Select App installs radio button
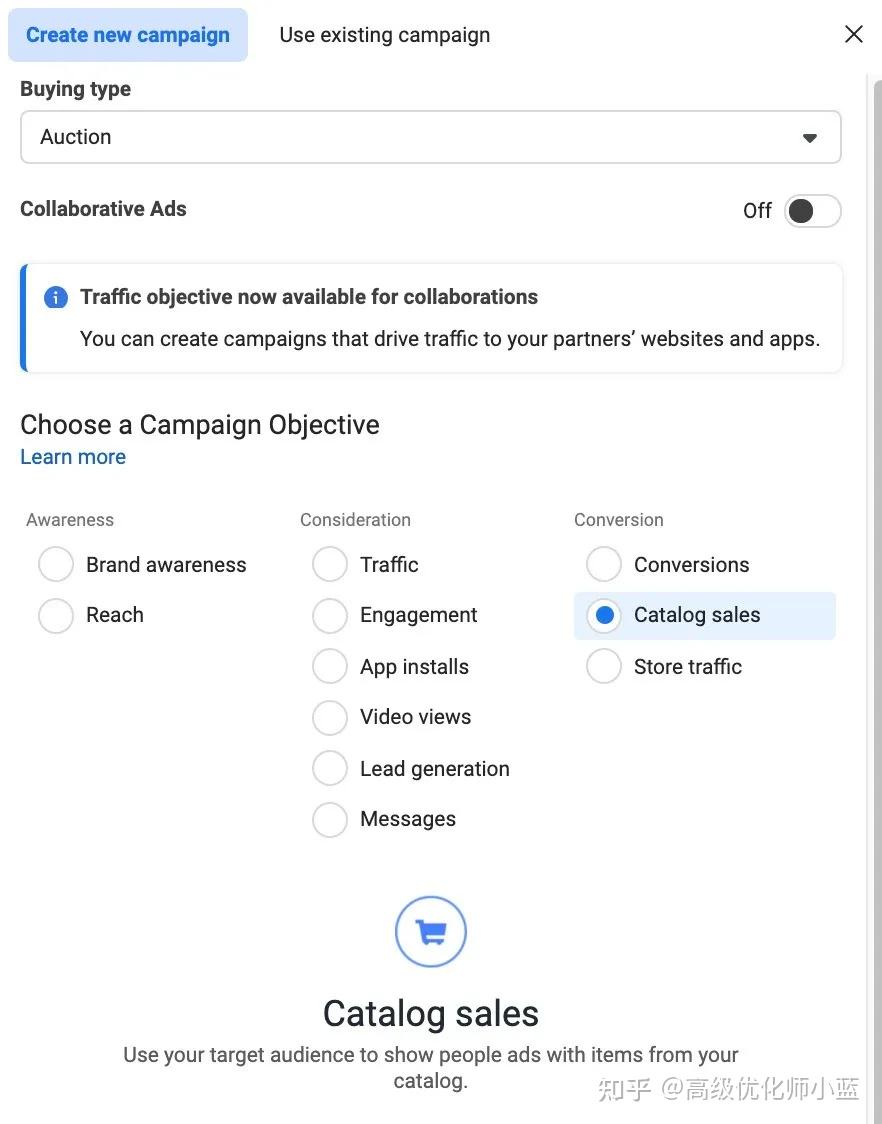Viewport: 882px width, 1124px height. [x=330, y=666]
